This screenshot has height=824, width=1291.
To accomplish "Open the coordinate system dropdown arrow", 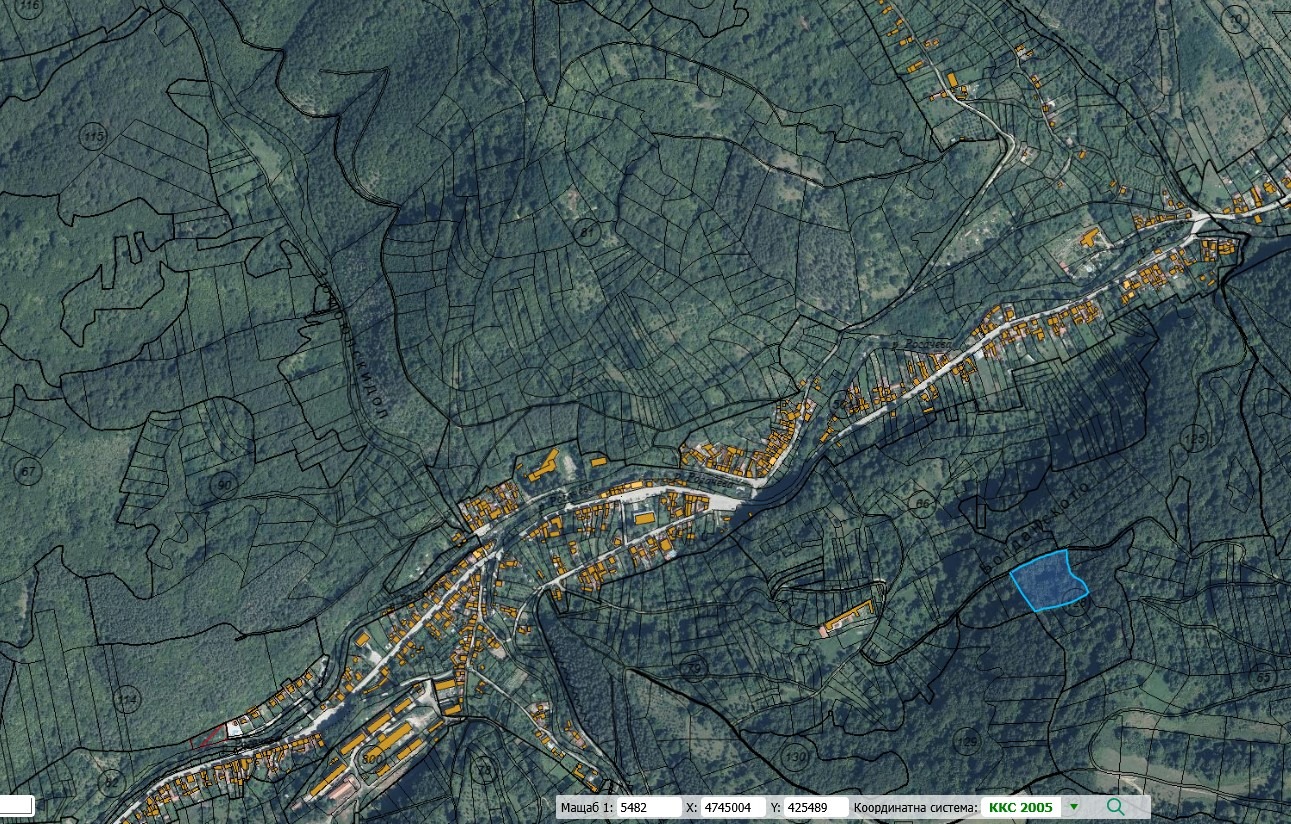I will 1074,807.
